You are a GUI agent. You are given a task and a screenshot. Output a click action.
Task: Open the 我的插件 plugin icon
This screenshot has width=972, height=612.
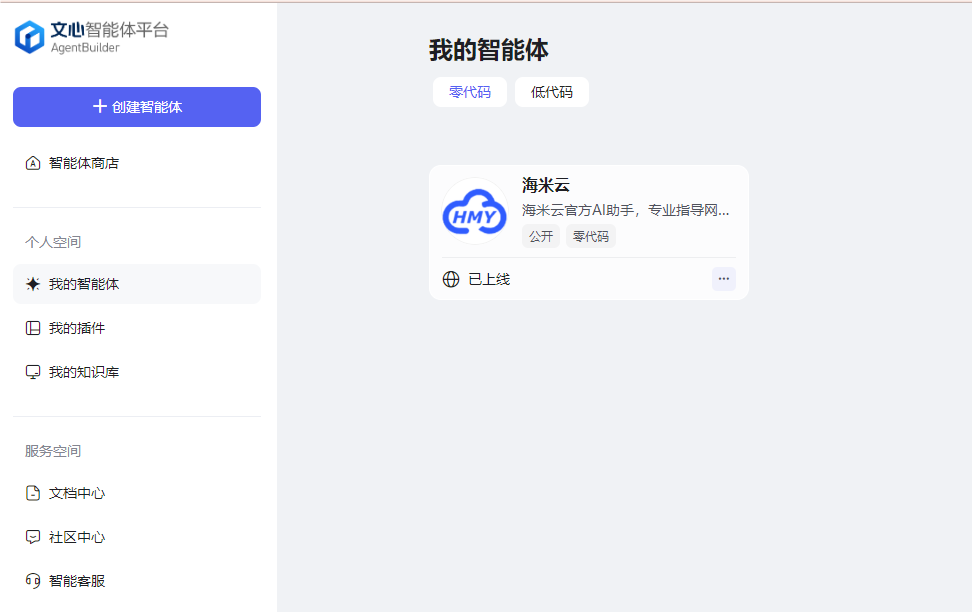33,328
